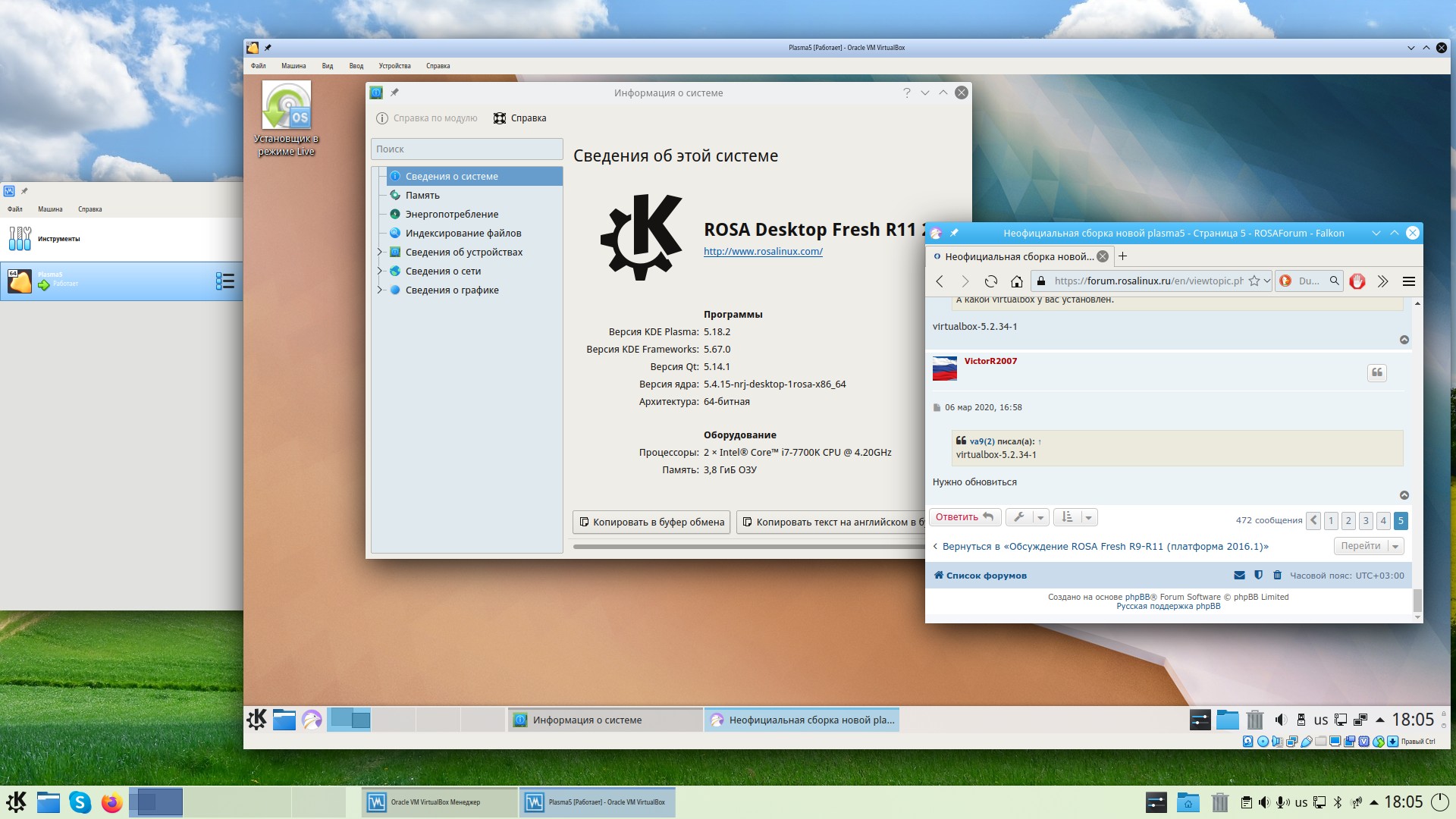Click Копировать в буфер обмена button

(651, 522)
